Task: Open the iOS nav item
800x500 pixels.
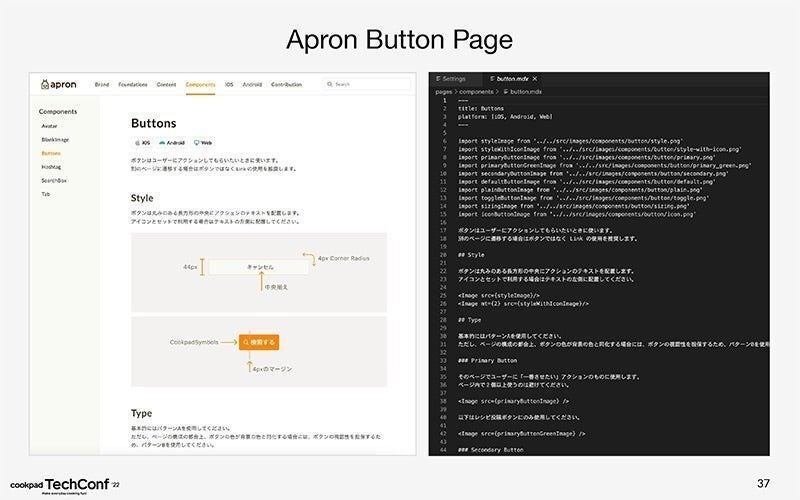Action: [x=229, y=84]
